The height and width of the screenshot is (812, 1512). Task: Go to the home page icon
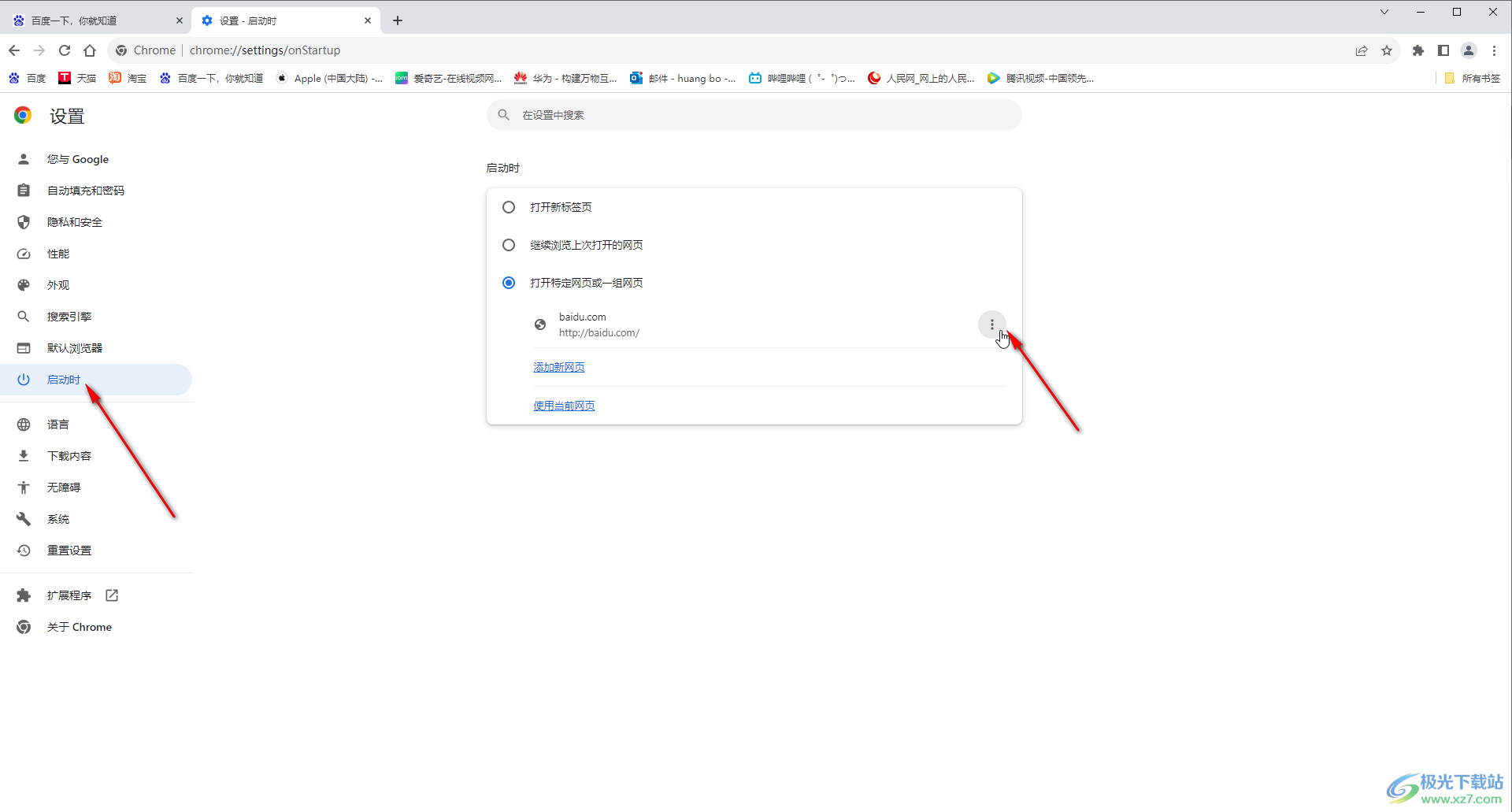coord(90,50)
